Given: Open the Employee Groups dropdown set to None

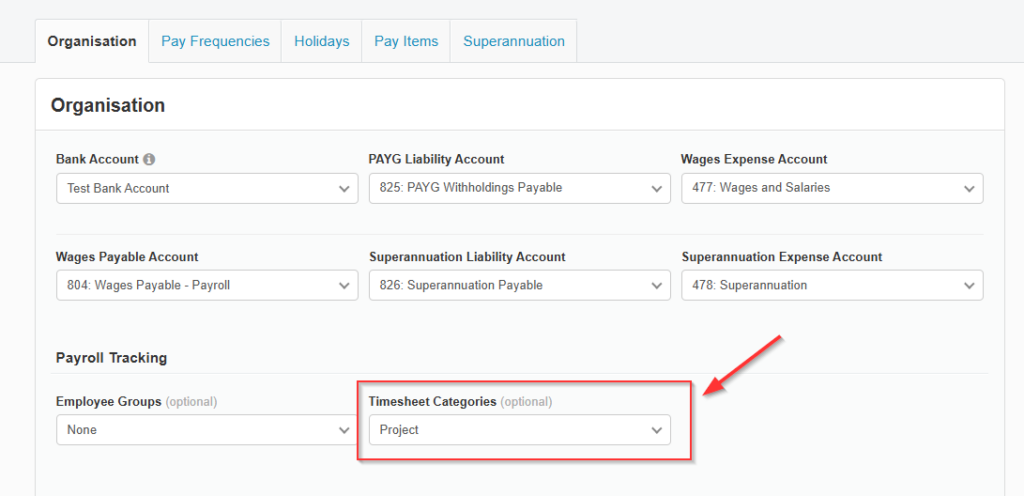Looking at the screenshot, I should [x=206, y=430].
